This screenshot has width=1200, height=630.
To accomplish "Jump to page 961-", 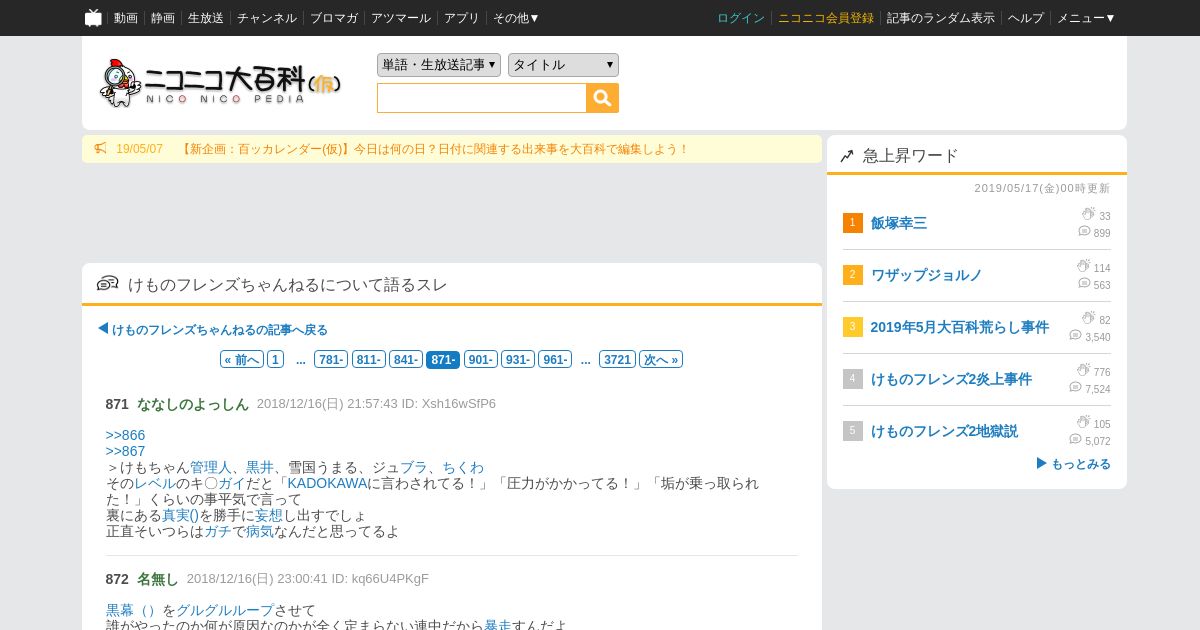I will pyautogui.click(x=555, y=360).
